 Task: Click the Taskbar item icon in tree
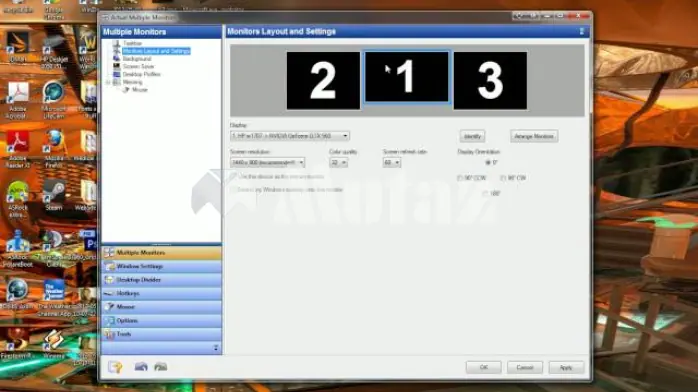click(117, 44)
